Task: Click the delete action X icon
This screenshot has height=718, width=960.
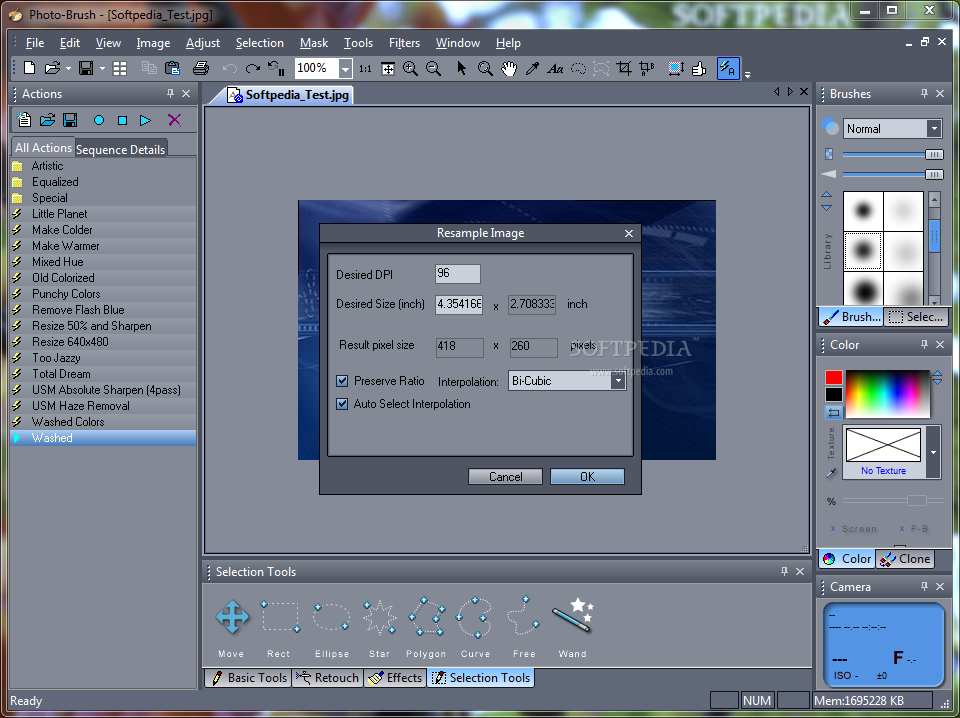Action: [174, 120]
